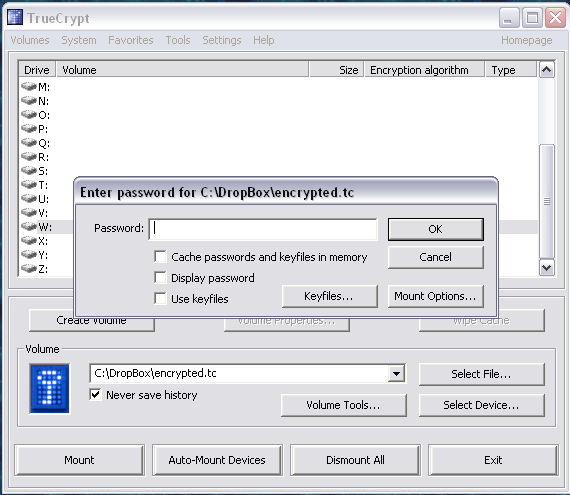The width and height of the screenshot is (570, 495).
Task: Sort by the Size column header
Action: tap(337, 69)
